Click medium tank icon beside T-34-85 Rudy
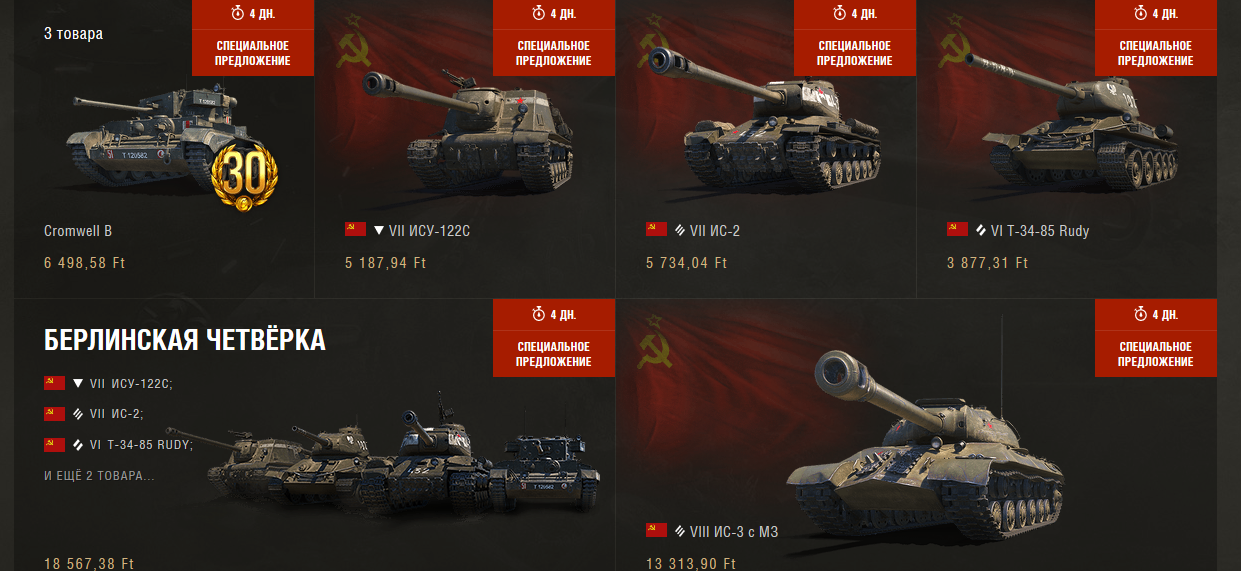The width and height of the screenshot is (1241, 571). point(981,231)
